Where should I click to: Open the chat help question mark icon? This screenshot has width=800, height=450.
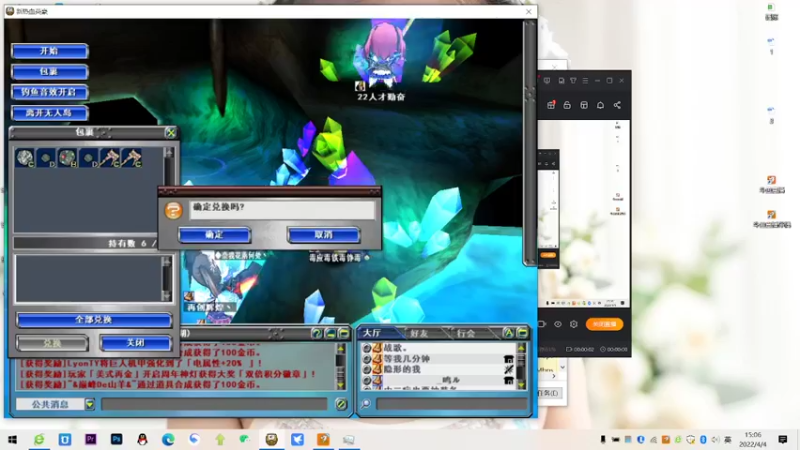316,334
